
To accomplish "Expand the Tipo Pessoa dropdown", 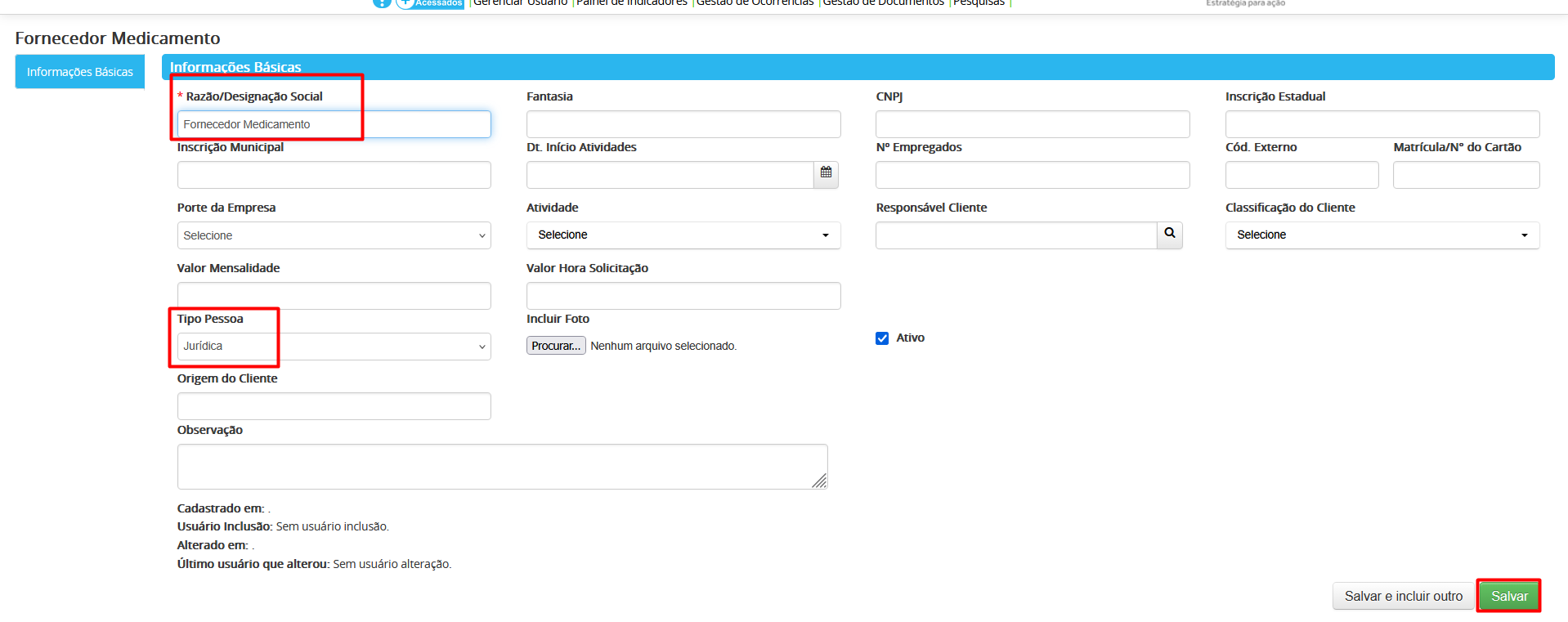I will coord(334,347).
